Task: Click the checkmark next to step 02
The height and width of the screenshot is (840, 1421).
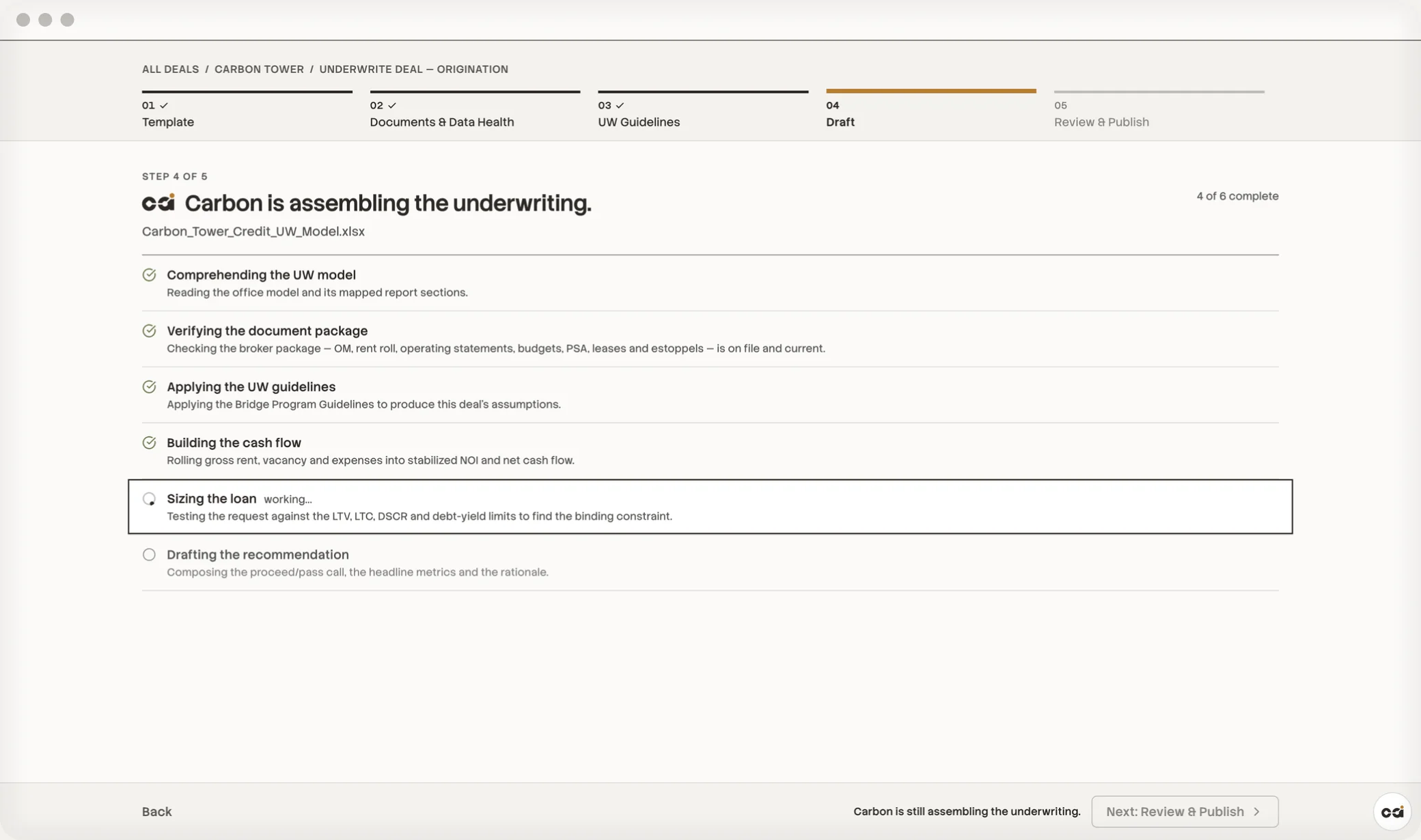Action: [392, 105]
